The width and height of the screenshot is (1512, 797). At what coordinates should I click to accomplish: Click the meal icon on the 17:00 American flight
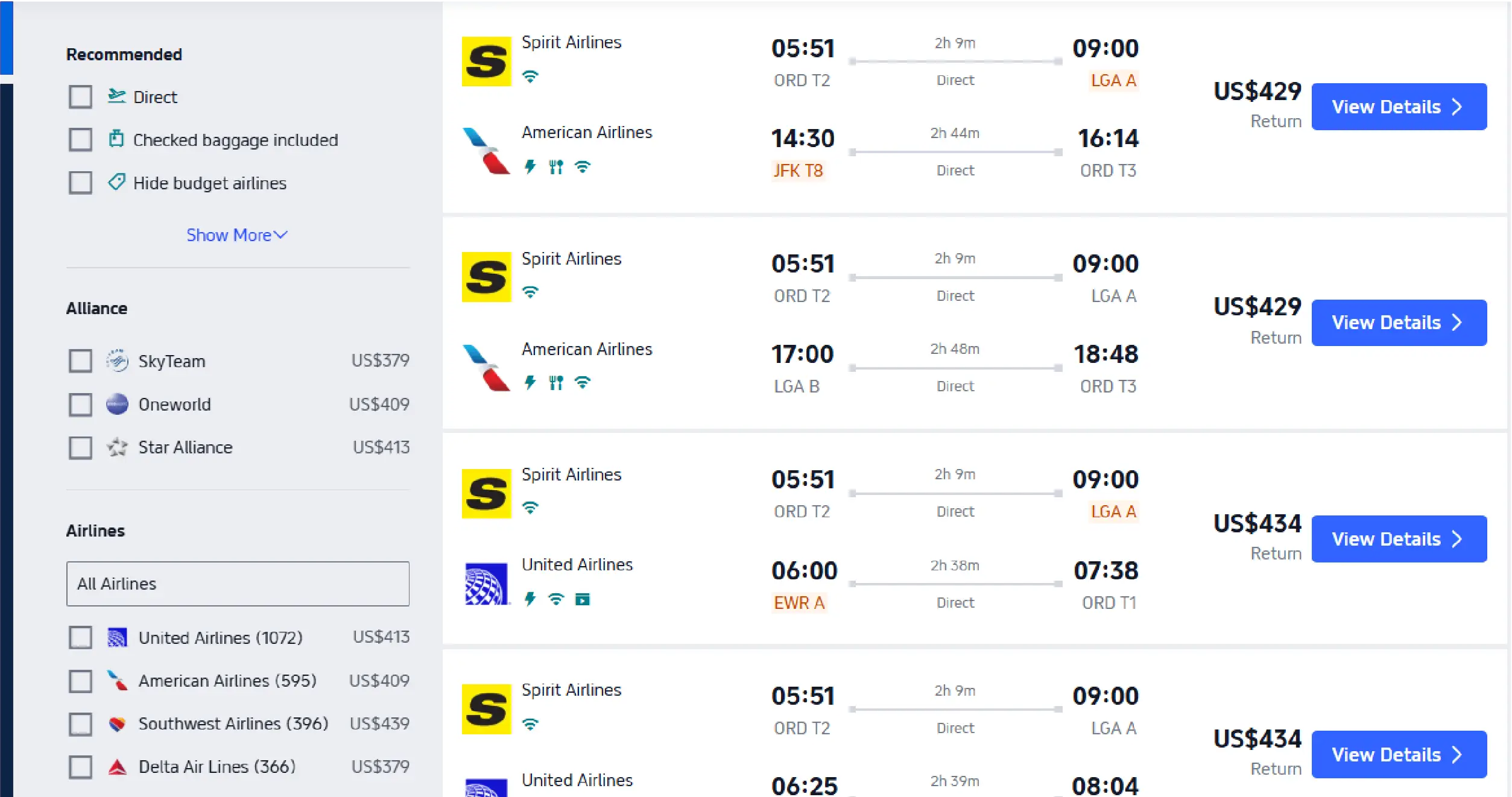click(556, 382)
